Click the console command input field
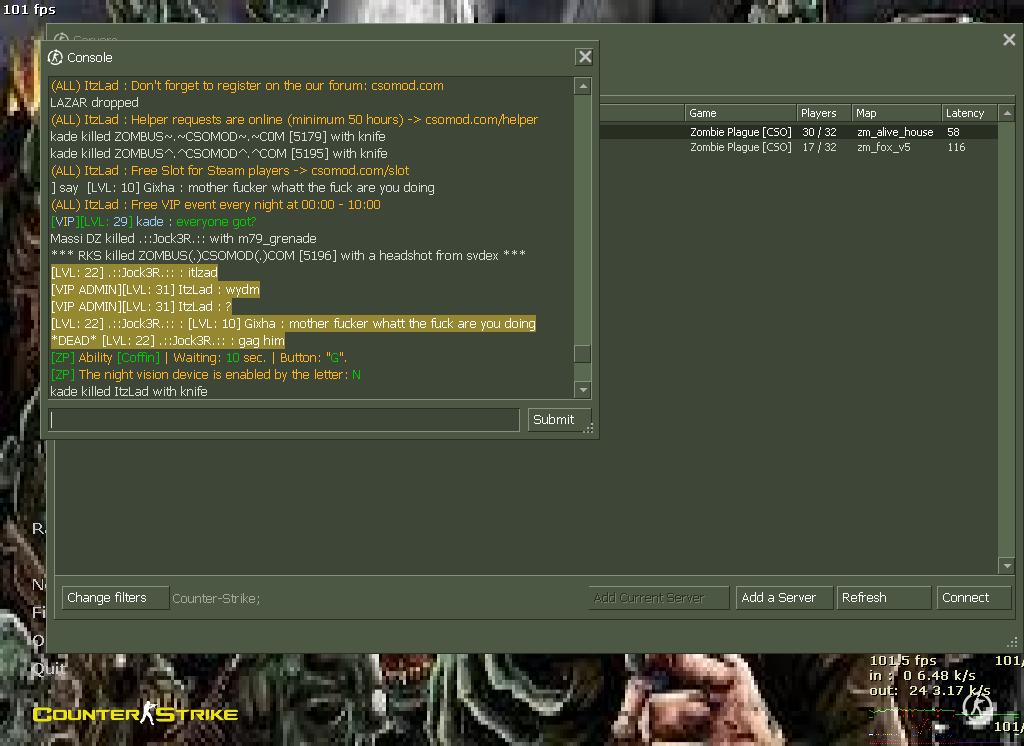This screenshot has width=1024, height=746. coord(285,420)
